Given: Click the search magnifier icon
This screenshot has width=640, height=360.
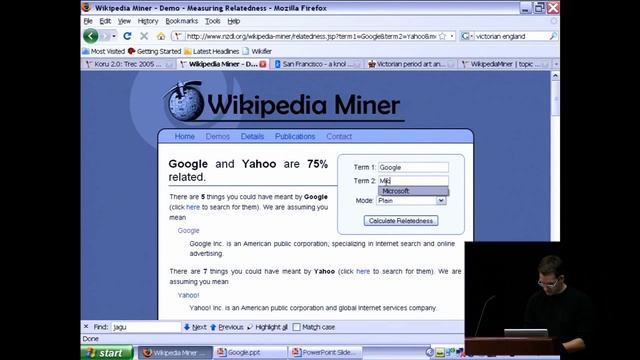Looking at the screenshot, I should 553,36.
